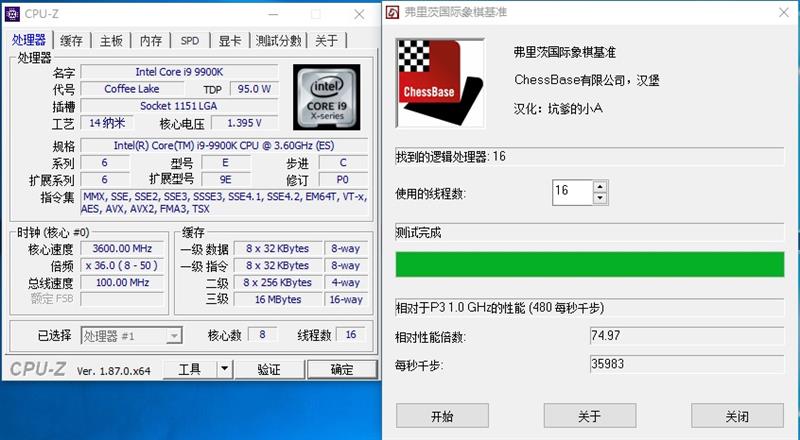Decrease thread count with down arrow

[x=600, y=198]
